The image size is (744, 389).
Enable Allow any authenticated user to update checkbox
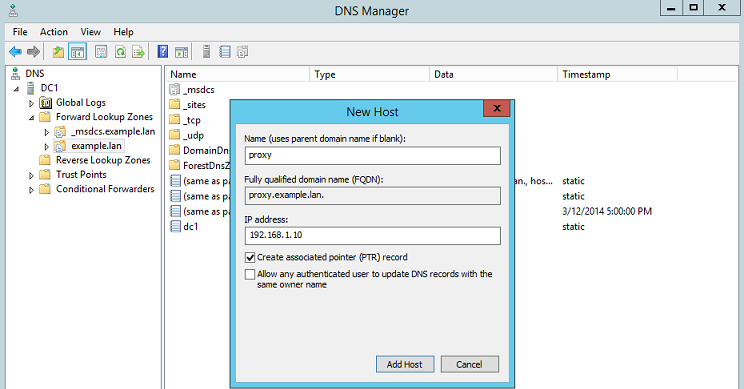(250, 274)
